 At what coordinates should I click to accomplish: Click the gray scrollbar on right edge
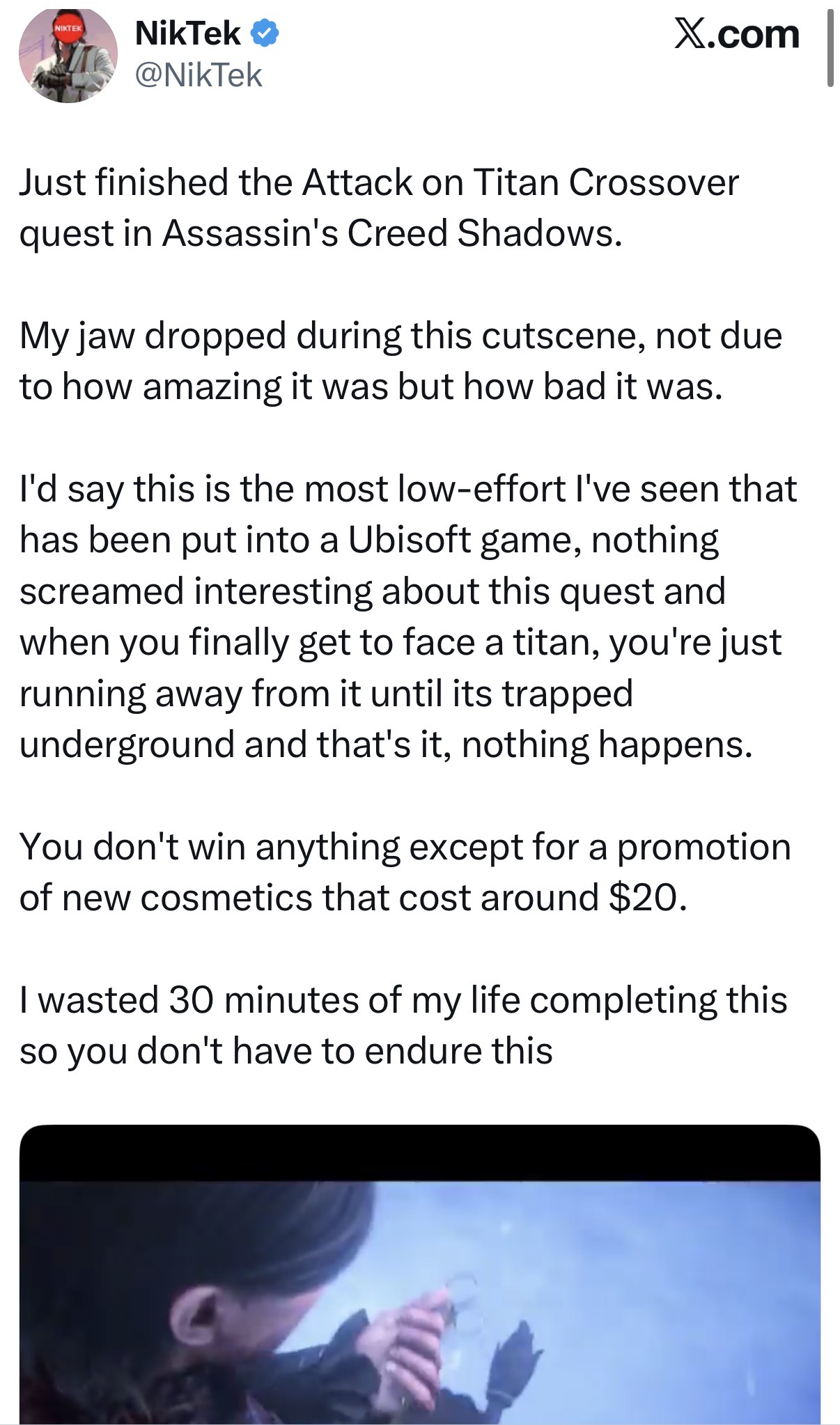click(x=830, y=47)
